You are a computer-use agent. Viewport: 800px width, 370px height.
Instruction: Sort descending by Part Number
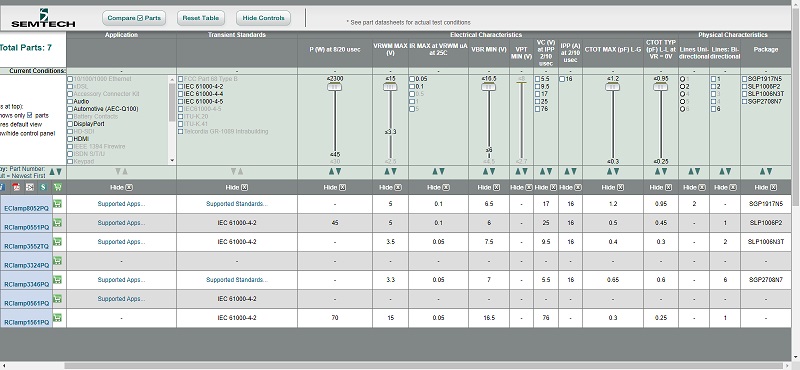click(59, 172)
